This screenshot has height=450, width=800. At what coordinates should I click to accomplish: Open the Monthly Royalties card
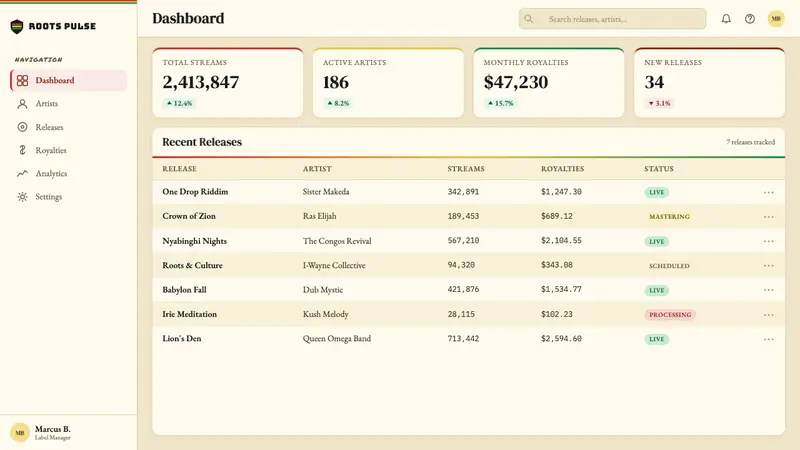click(x=549, y=83)
